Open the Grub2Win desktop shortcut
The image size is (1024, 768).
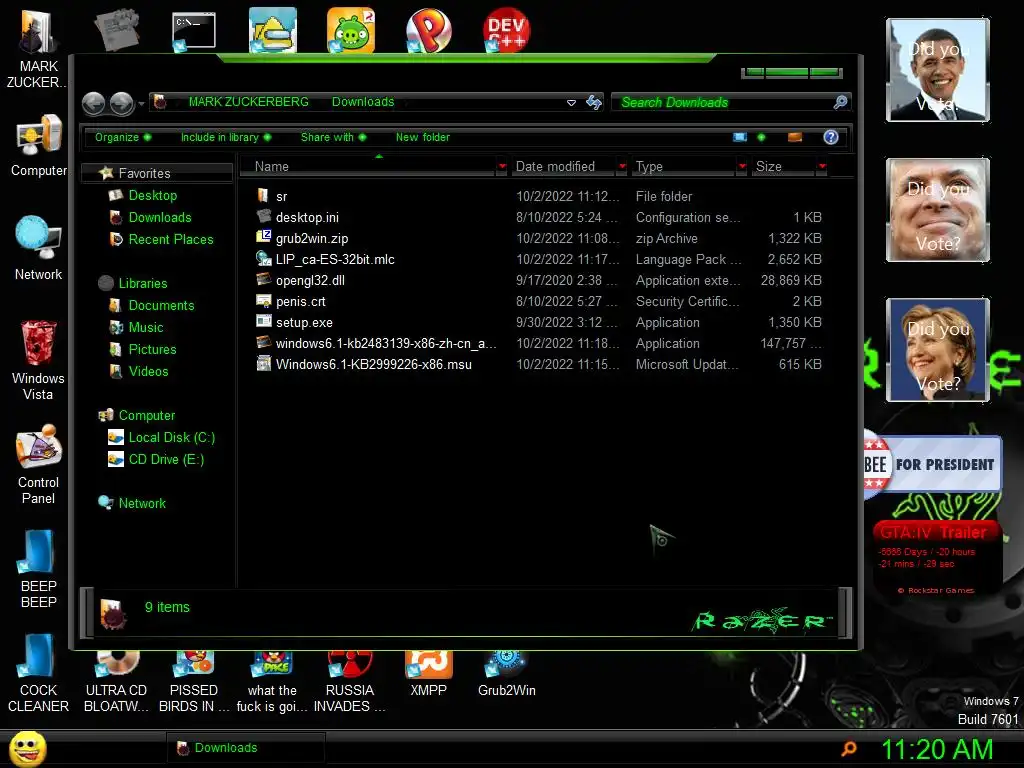pos(506,675)
